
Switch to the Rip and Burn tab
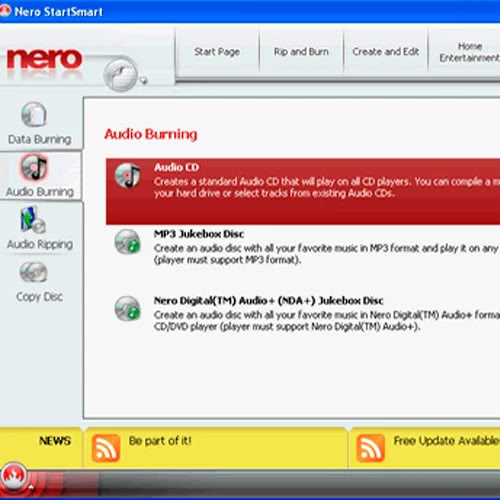pyautogui.click(x=301, y=52)
